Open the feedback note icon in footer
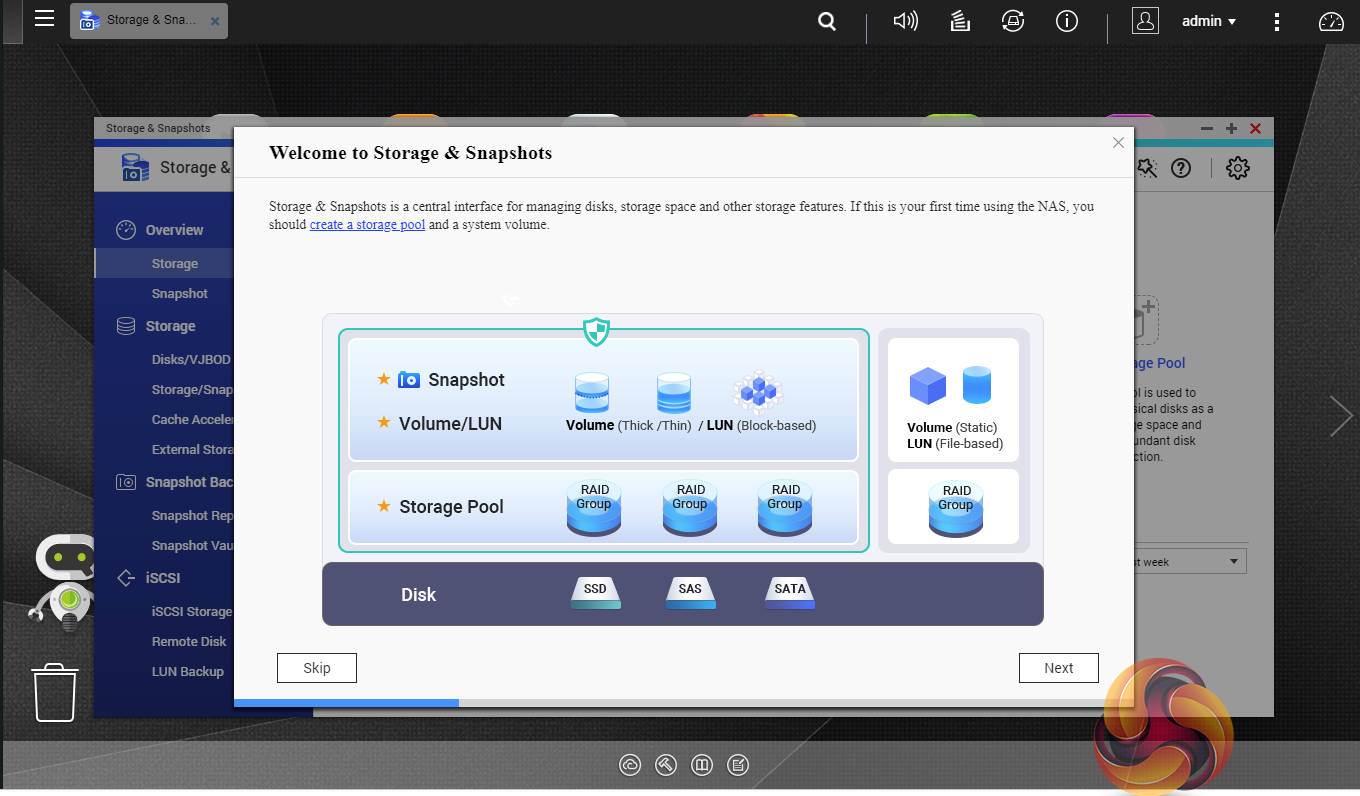The width and height of the screenshot is (1360, 796). (x=738, y=765)
